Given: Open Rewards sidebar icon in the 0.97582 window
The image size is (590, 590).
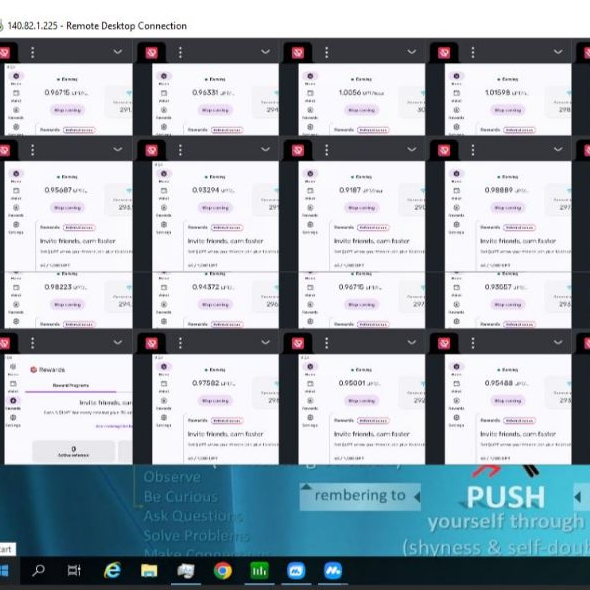Looking at the screenshot, I should click(x=164, y=401).
